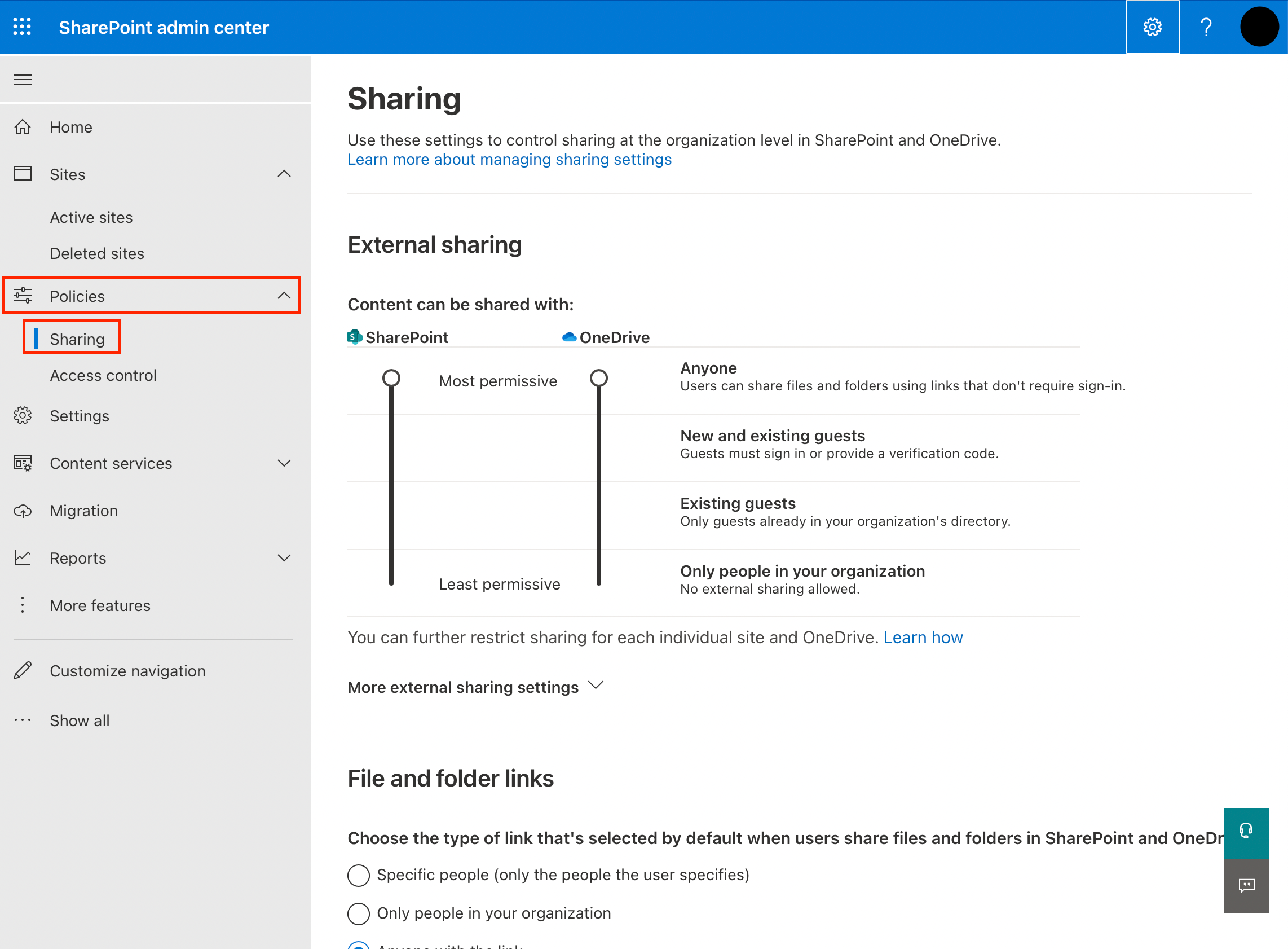The width and height of the screenshot is (1288, 949).
Task: Click the SharePoint sharing slider handle
Action: [391, 378]
